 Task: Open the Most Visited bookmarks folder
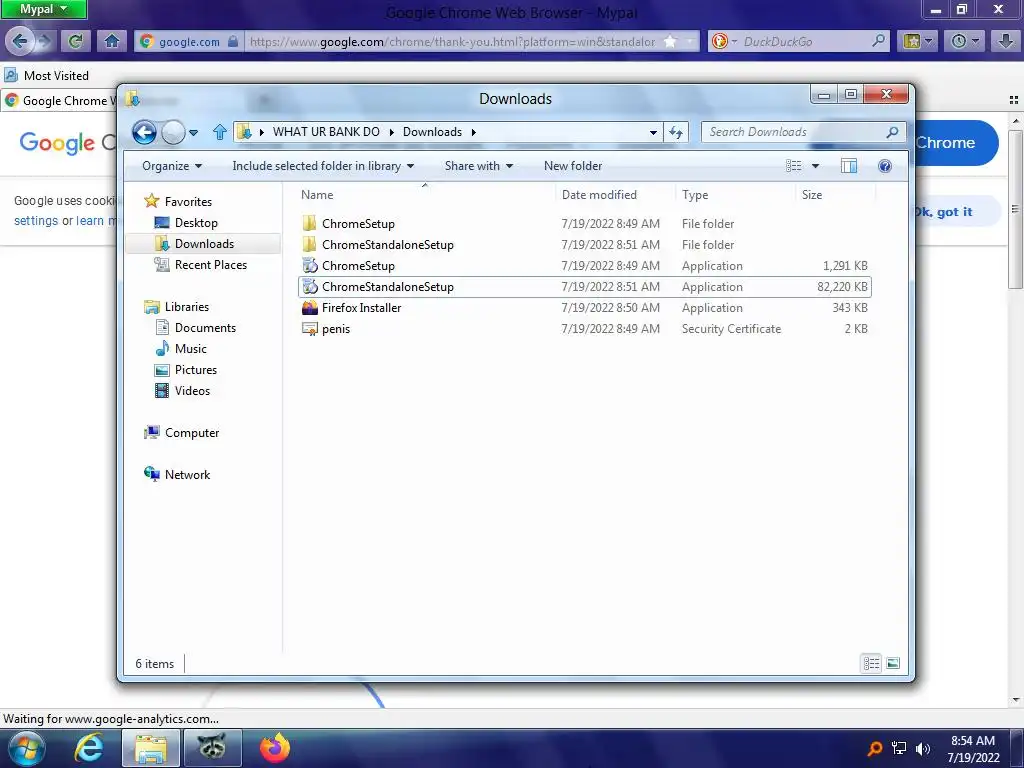tap(47, 76)
